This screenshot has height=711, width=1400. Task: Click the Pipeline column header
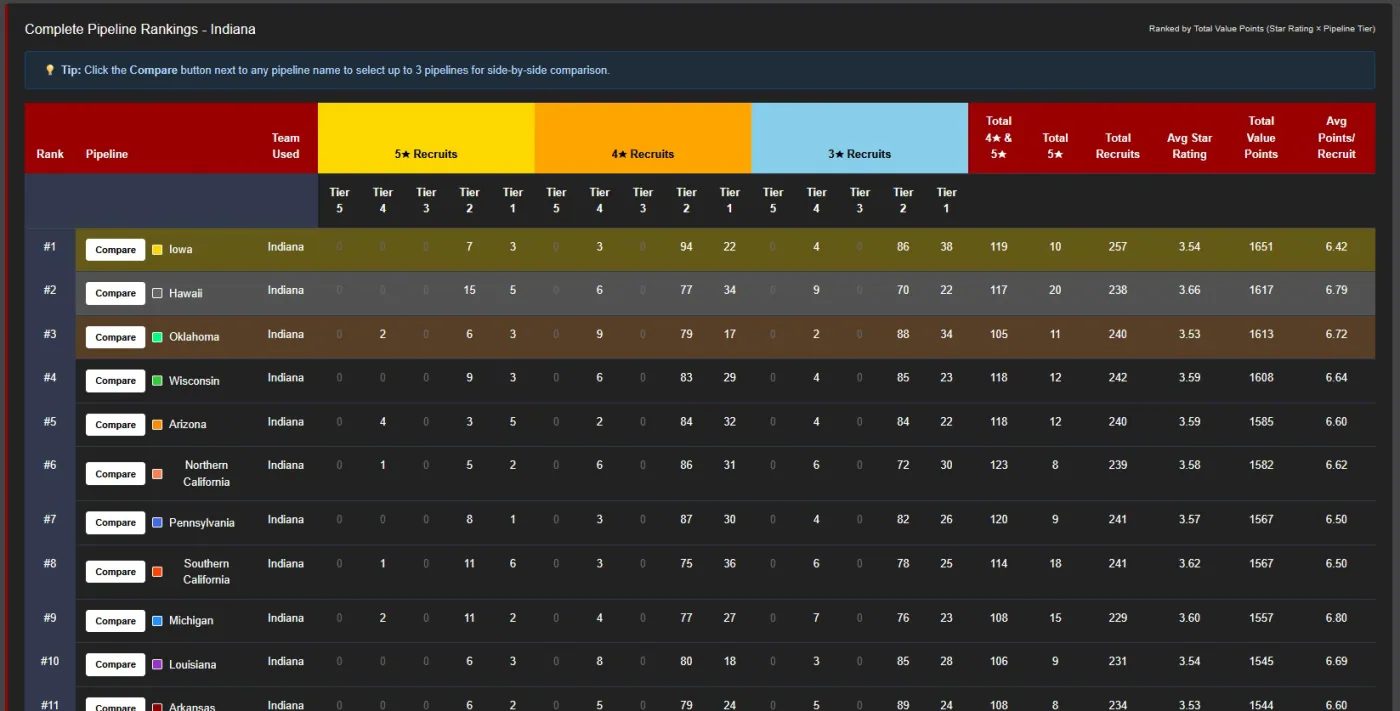tap(107, 154)
